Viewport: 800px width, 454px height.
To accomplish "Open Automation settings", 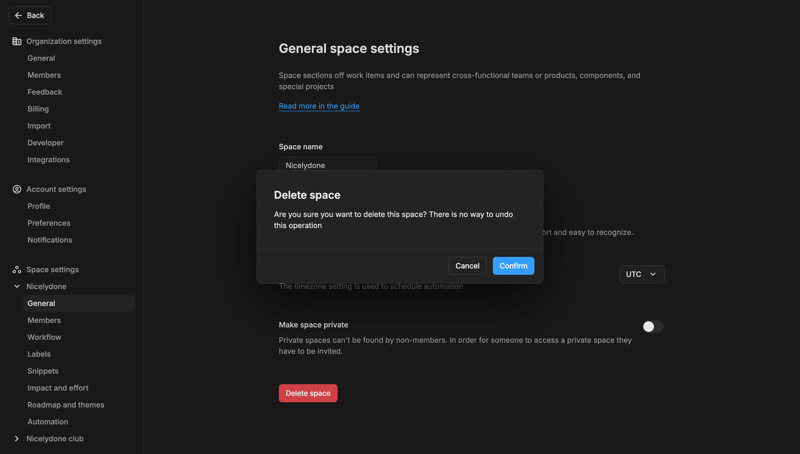I will pos(48,422).
